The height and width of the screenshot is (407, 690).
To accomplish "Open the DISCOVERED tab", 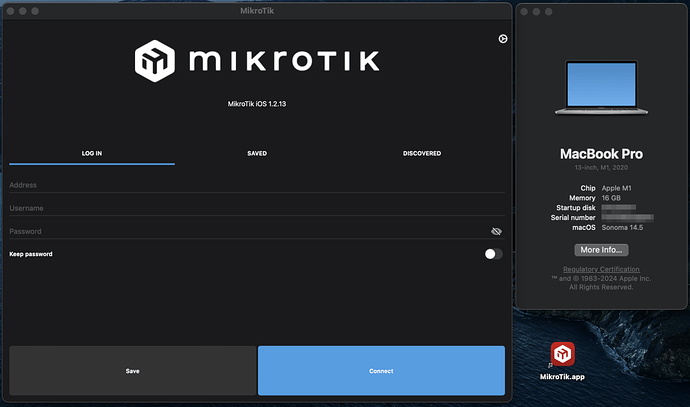I will [x=422, y=154].
